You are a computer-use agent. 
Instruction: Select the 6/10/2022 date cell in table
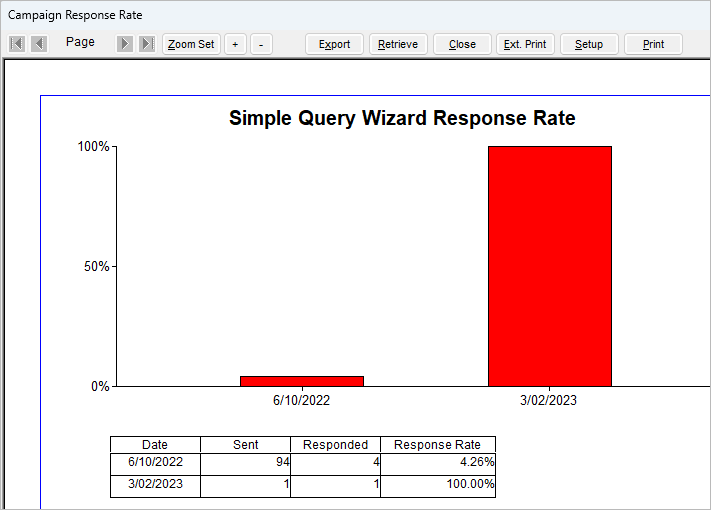(155, 462)
